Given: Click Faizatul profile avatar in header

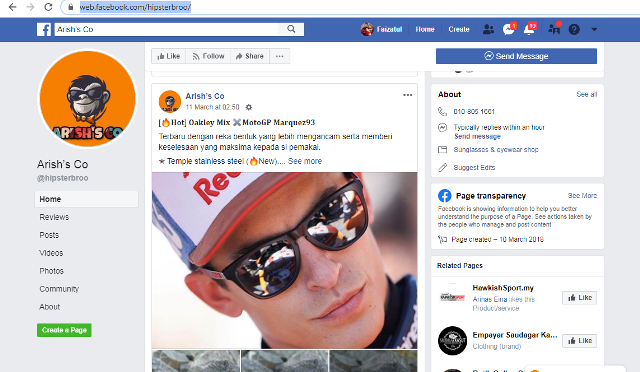Looking at the screenshot, I should pyautogui.click(x=367, y=29).
